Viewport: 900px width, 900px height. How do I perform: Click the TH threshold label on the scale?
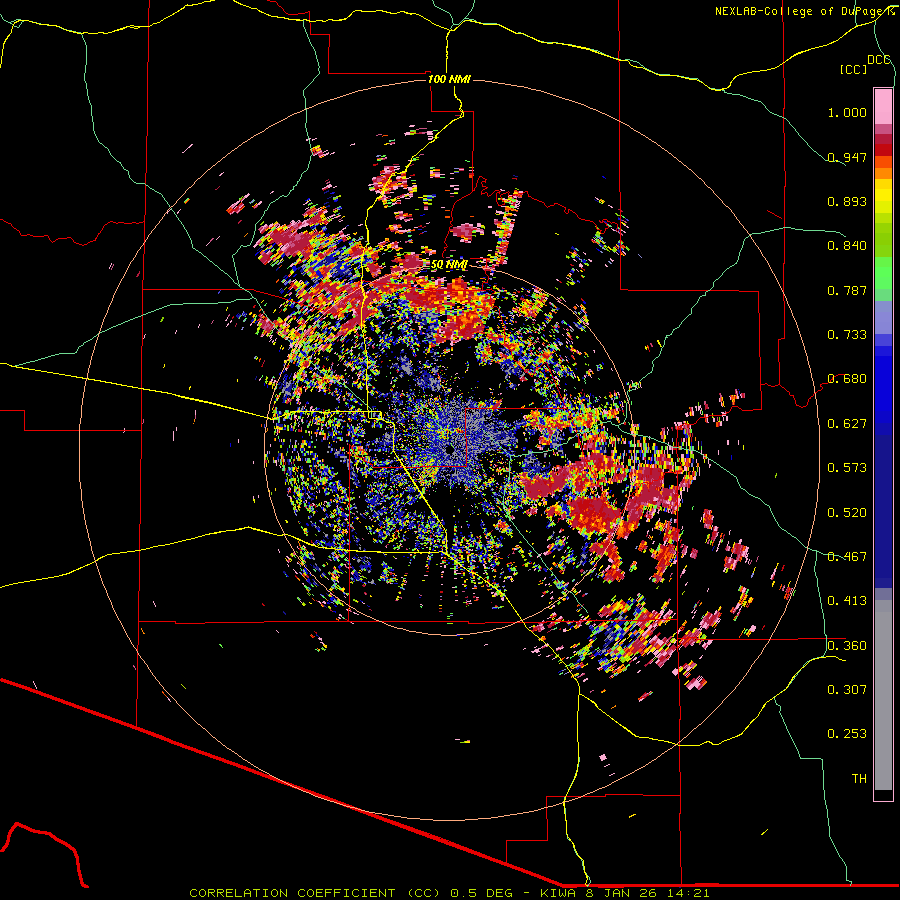[859, 779]
